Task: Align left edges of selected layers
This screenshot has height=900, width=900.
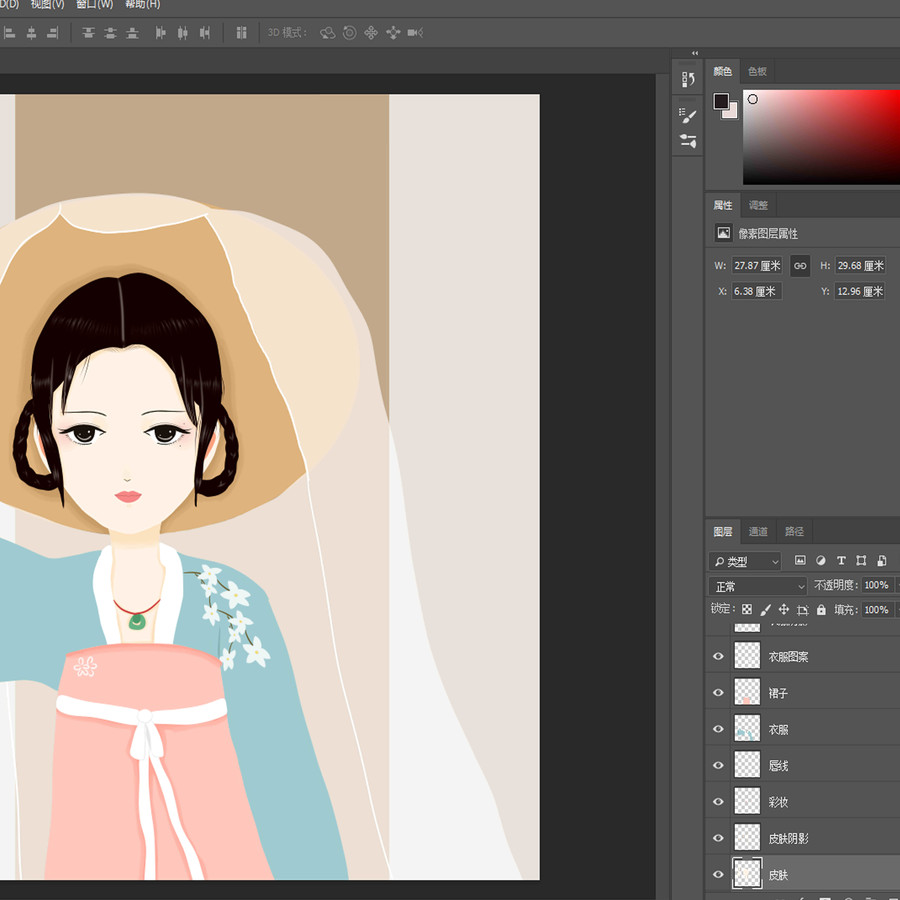Action: click(9, 33)
